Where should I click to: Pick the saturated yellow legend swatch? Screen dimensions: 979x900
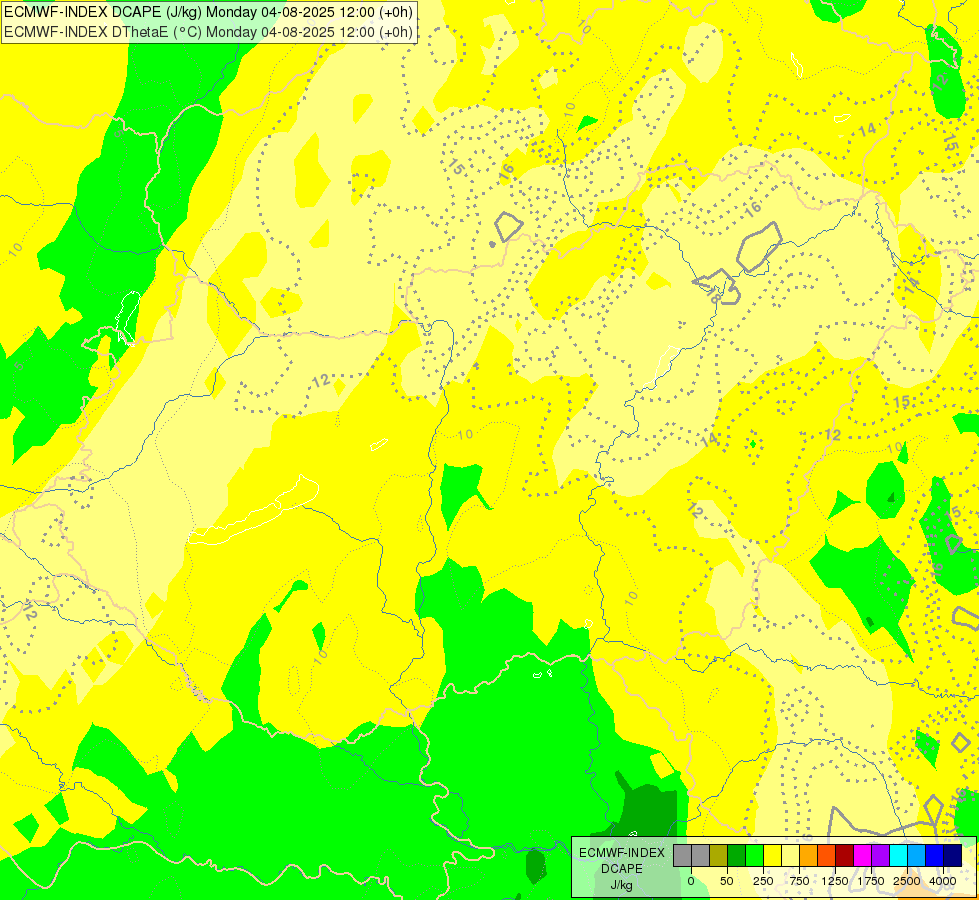point(772,855)
